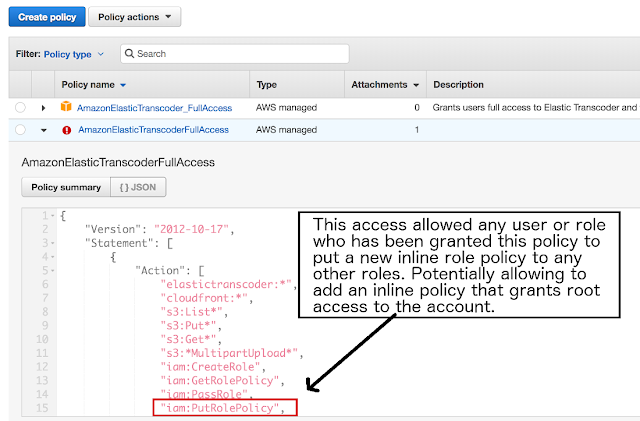The image size is (640, 421).
Task: Click the "s3:*MultipartUpload*" action line
Action: [x=229, y=353]
